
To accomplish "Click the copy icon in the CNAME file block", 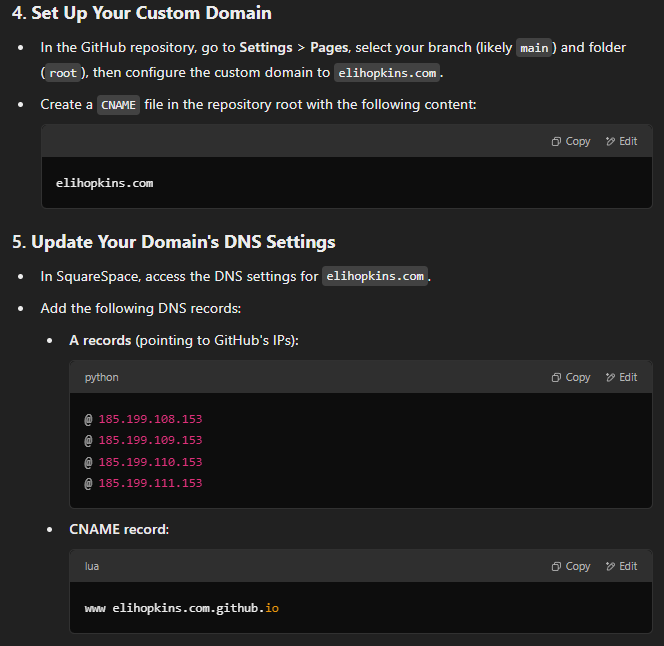I will coord(556,141).
